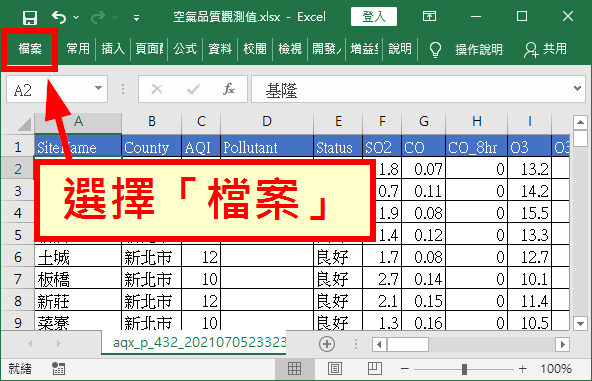592x381 pixels.
Task: Expand the Name Box dropdown arrow
Action: 98,88
